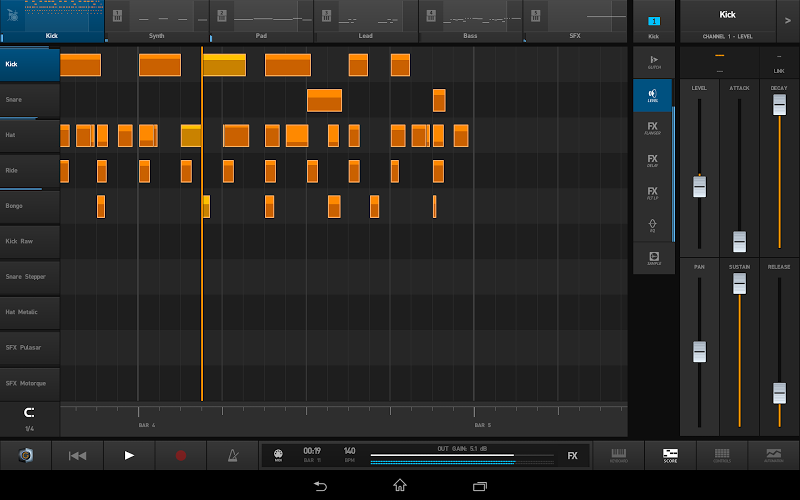This screenshot has width=800, height=500.
Task: Switch to the Score view
Action: [670, 455]
